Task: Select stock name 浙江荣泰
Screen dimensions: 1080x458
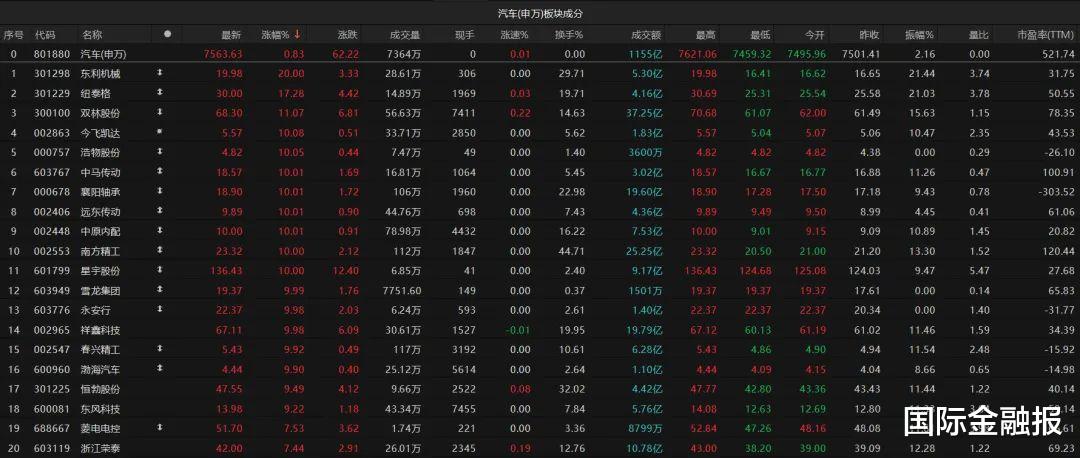Action: tap(101, 448)
